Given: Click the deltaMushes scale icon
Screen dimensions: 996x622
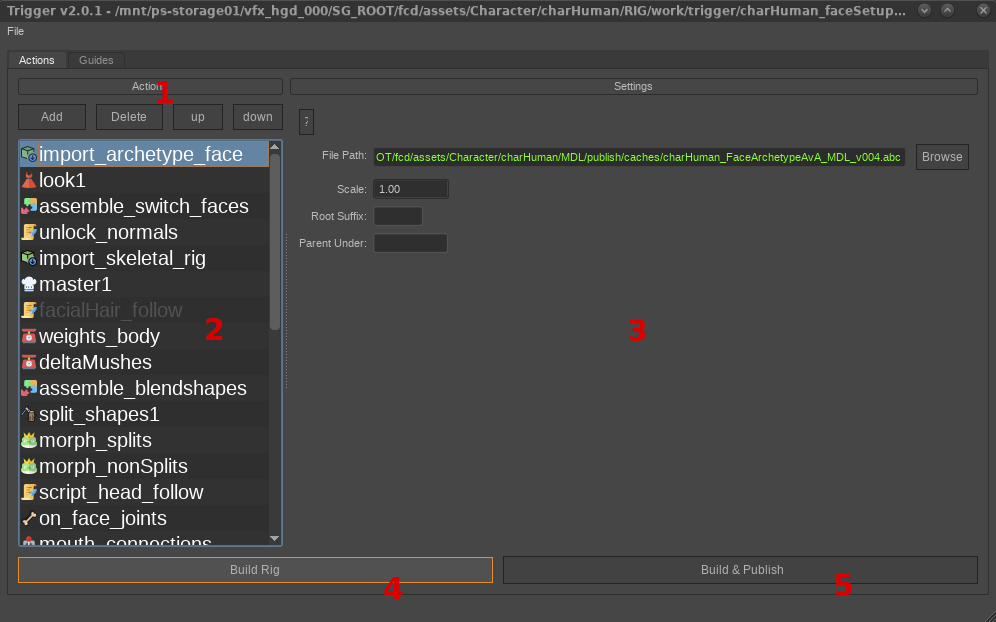Looking at the screenshot, I should tap(29, 362).
